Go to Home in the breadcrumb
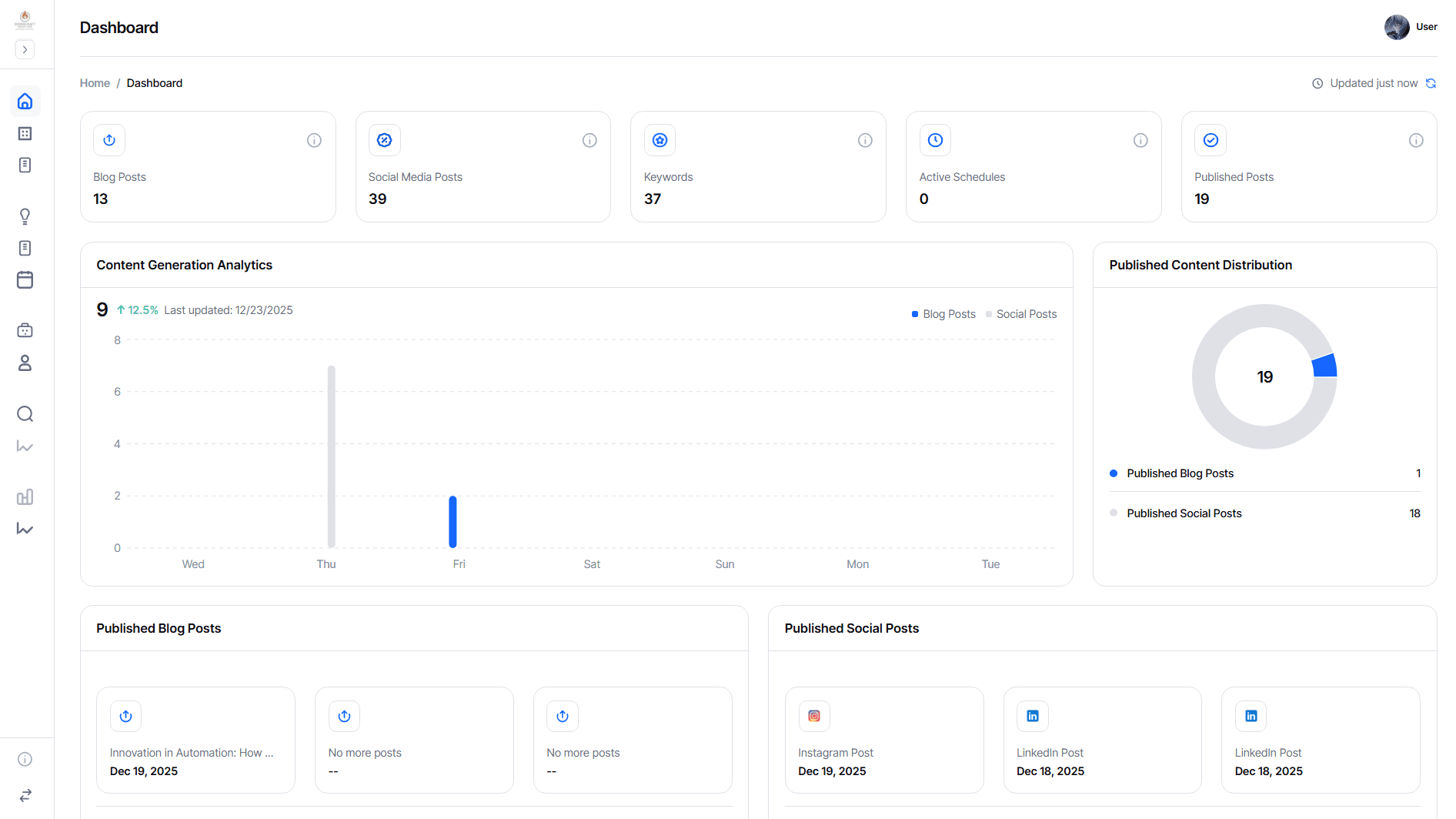The image size is (1456, 819). click(x=95, y=83)
